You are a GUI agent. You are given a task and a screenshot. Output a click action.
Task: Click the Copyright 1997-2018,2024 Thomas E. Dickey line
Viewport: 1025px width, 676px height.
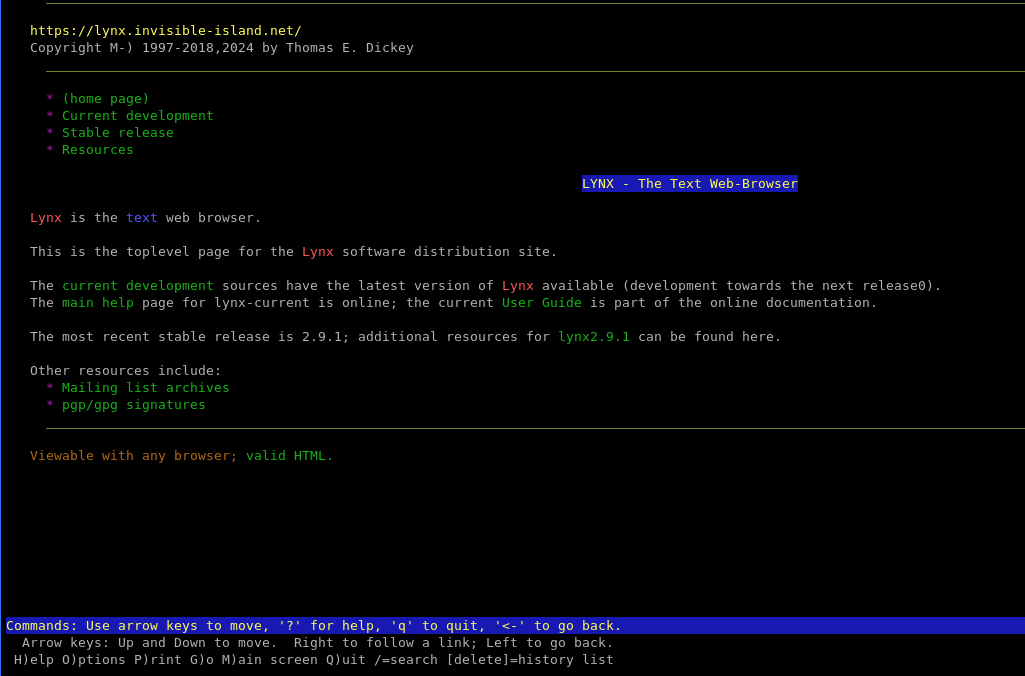[222, 48]
